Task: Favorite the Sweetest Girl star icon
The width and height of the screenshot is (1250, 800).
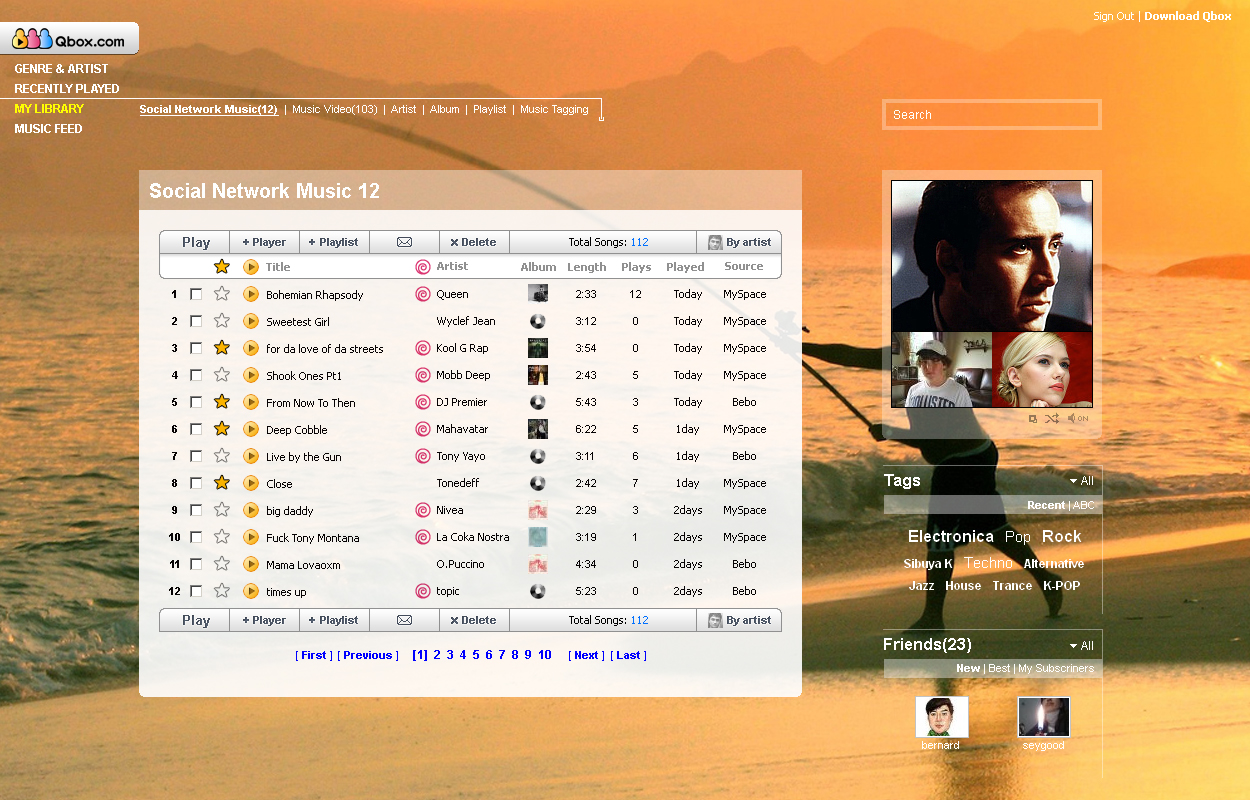Action: tap(222, 321)
